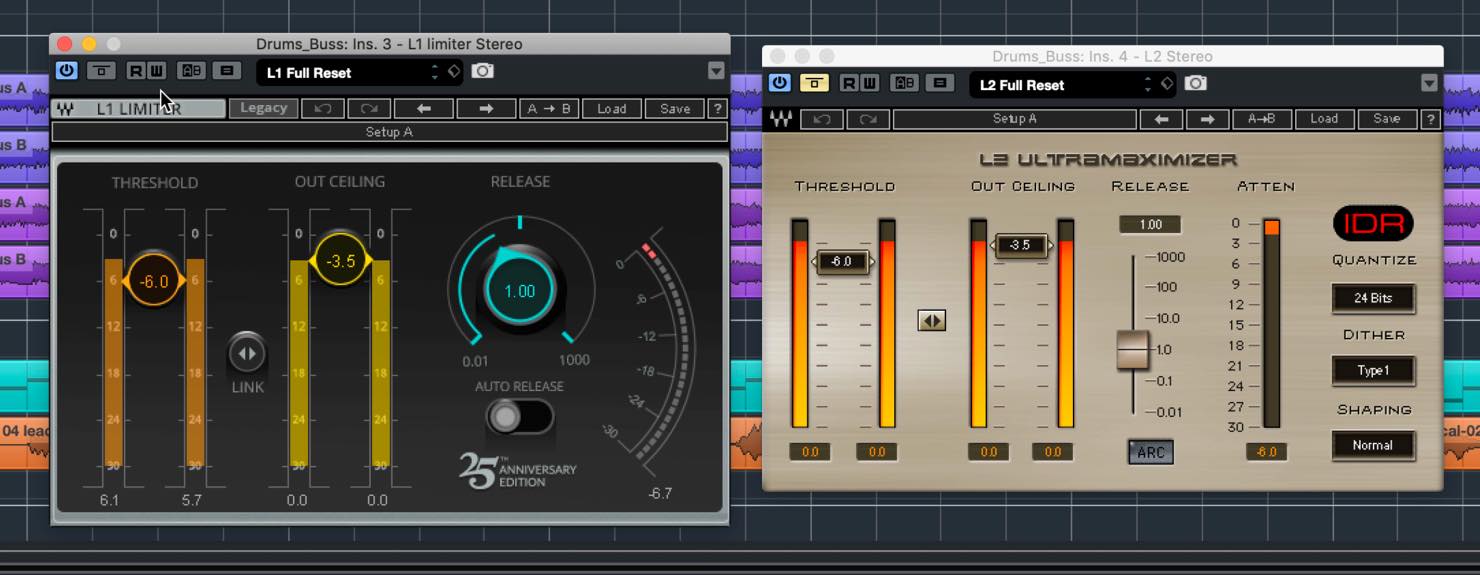The image size is (1480, 575).
Task: Click the Save button in L1 limiter
Action: 675,108
